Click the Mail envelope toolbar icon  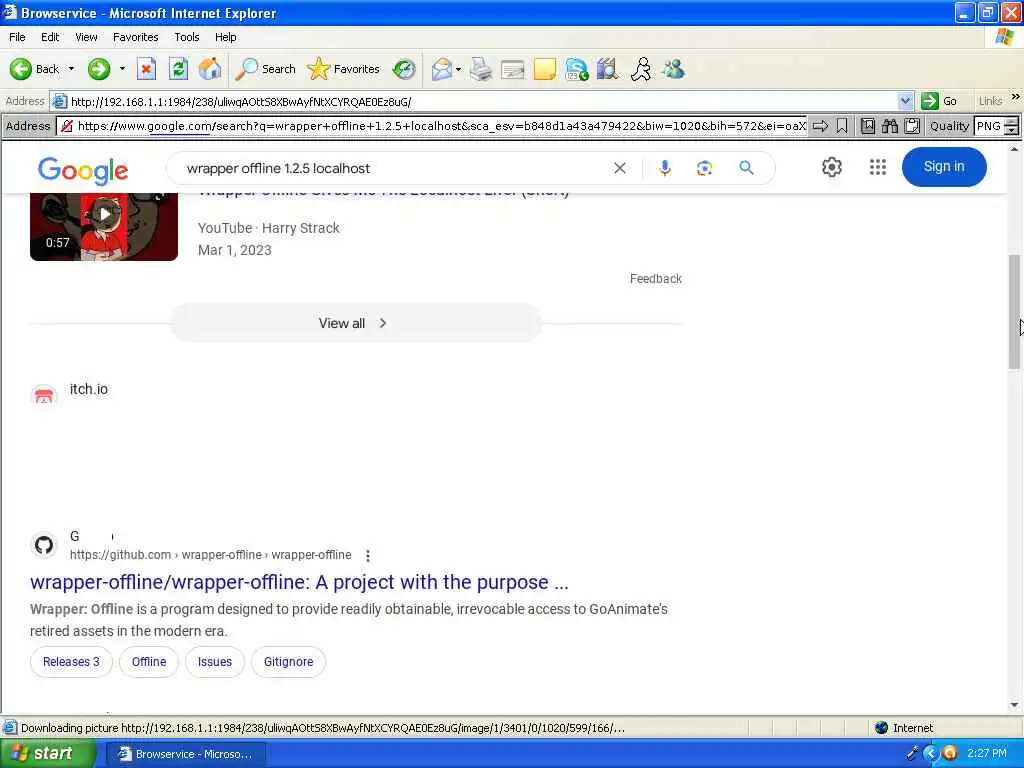pos(442,69)
